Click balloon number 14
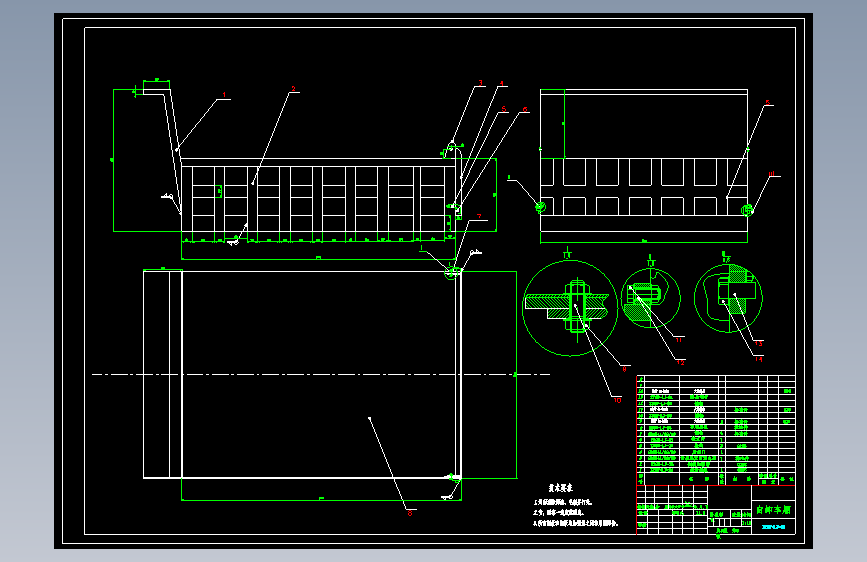The width and height of the screenshot is (867, 562). [759, 360]
